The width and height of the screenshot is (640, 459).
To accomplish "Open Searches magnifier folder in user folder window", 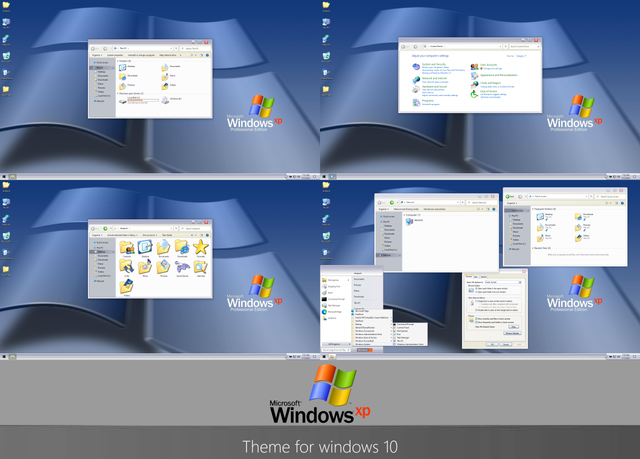I will tap(200, 267).
